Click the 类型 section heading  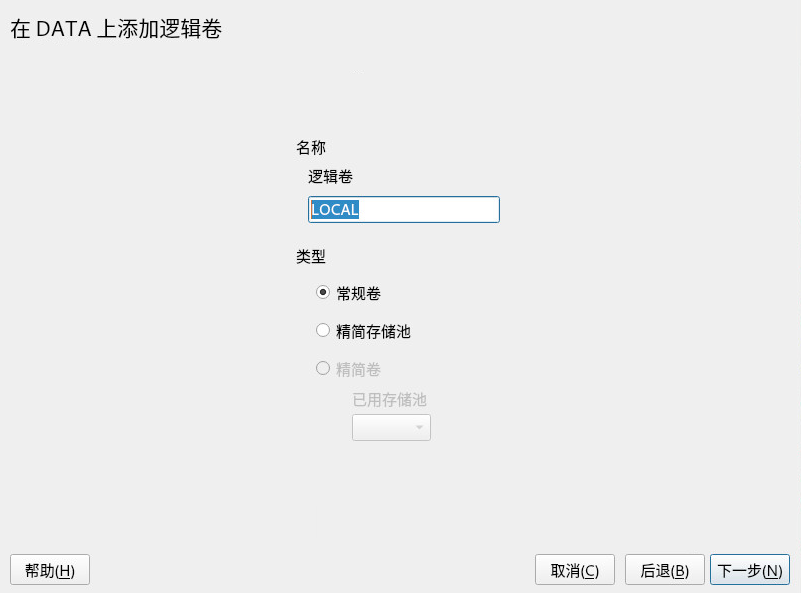(311, 256)
